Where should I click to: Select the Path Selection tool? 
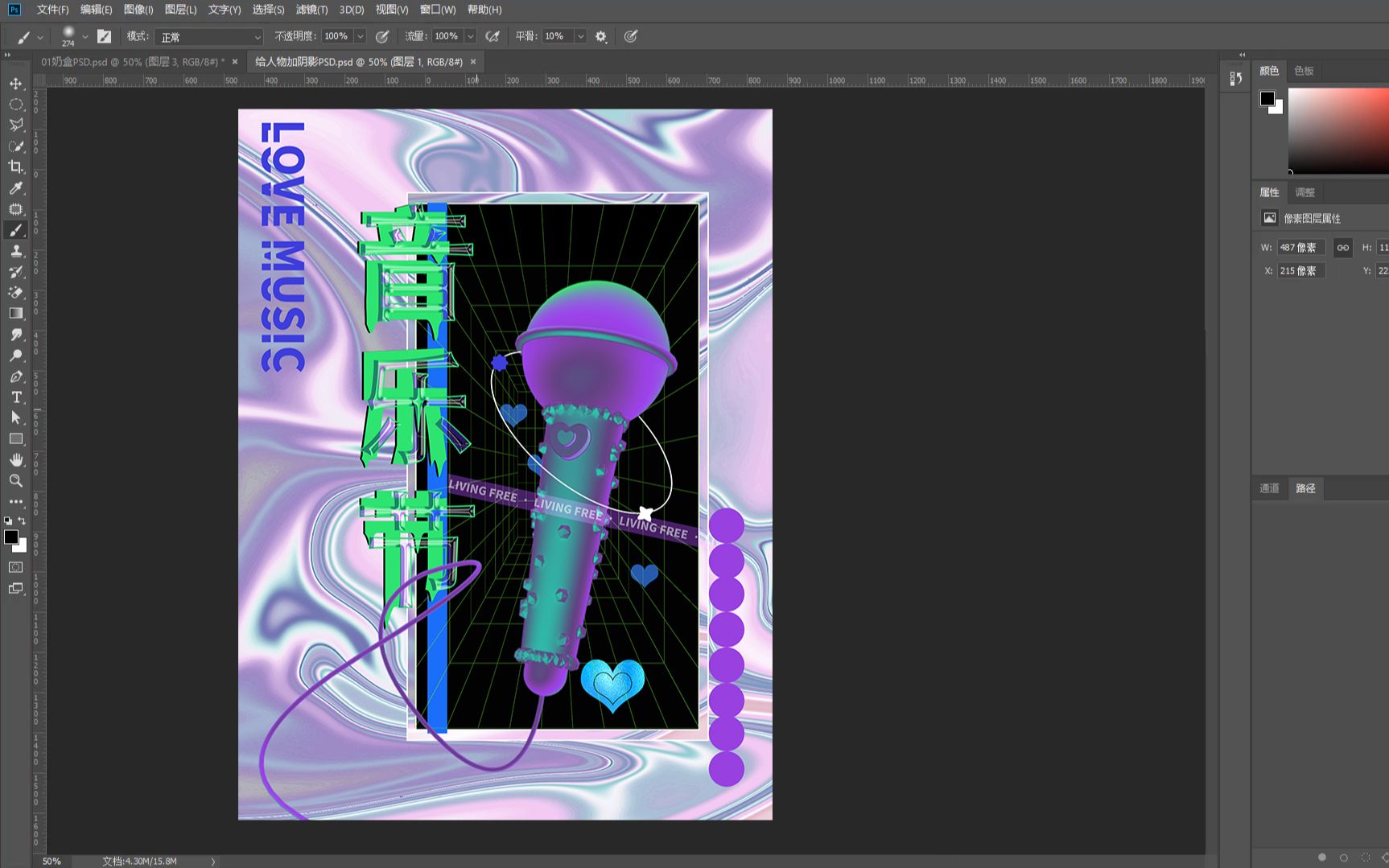pyautogui.click(x=16, y=418)
